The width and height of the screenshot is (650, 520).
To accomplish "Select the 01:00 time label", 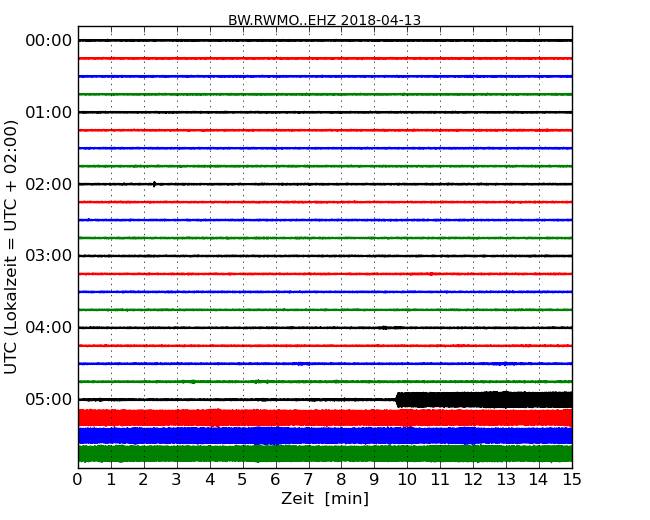I will (x=49, y=112).
